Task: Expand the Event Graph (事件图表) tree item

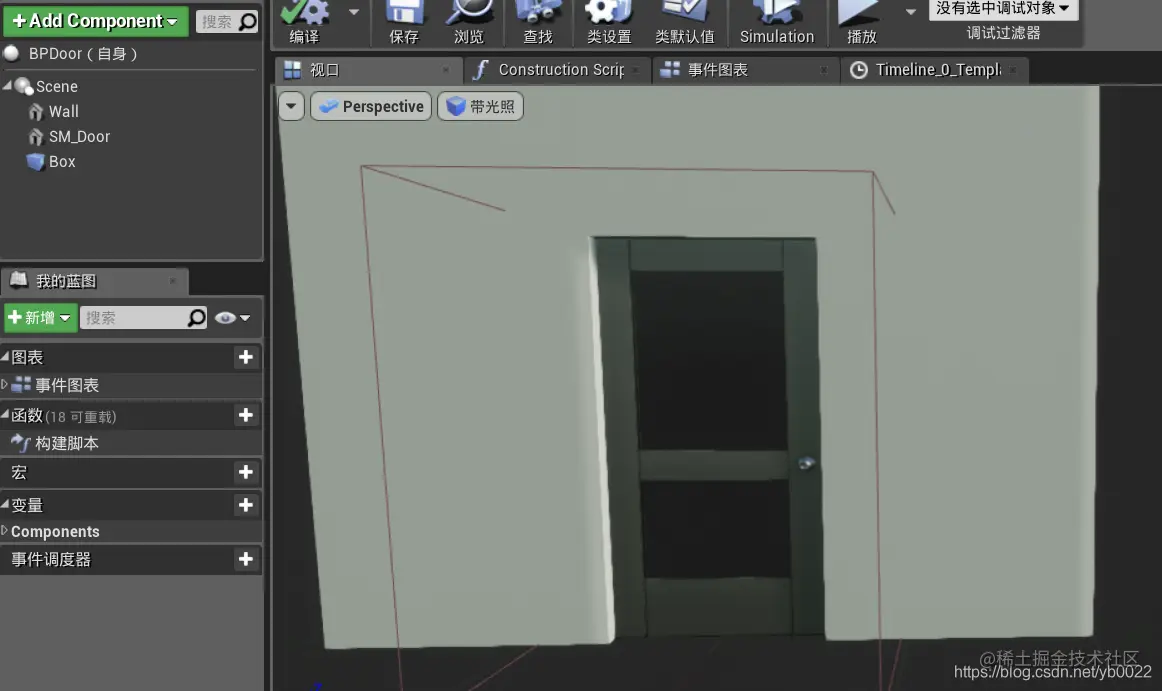Action: tap(4, 384)
